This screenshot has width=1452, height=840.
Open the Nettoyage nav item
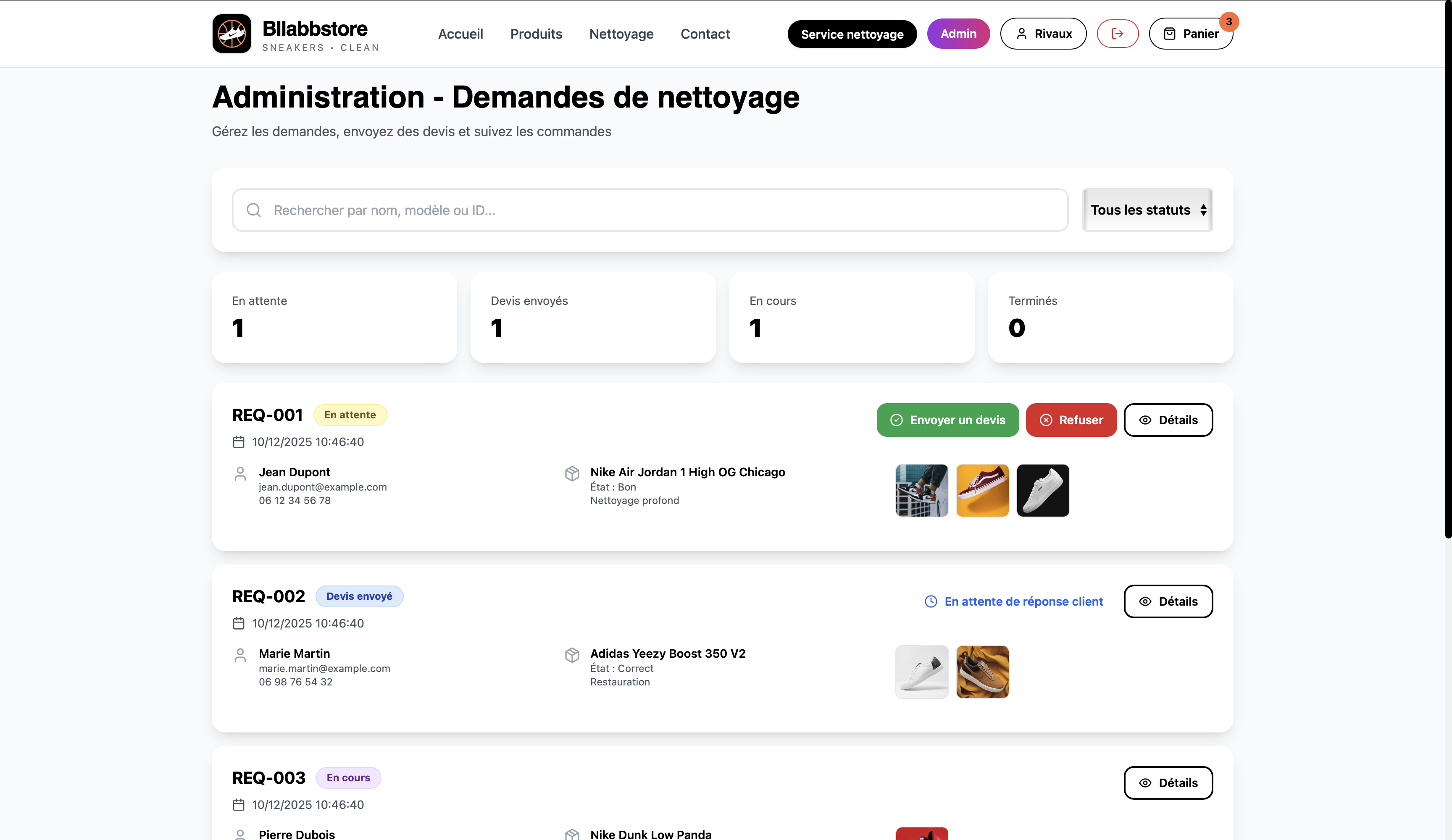coord(621,34)
